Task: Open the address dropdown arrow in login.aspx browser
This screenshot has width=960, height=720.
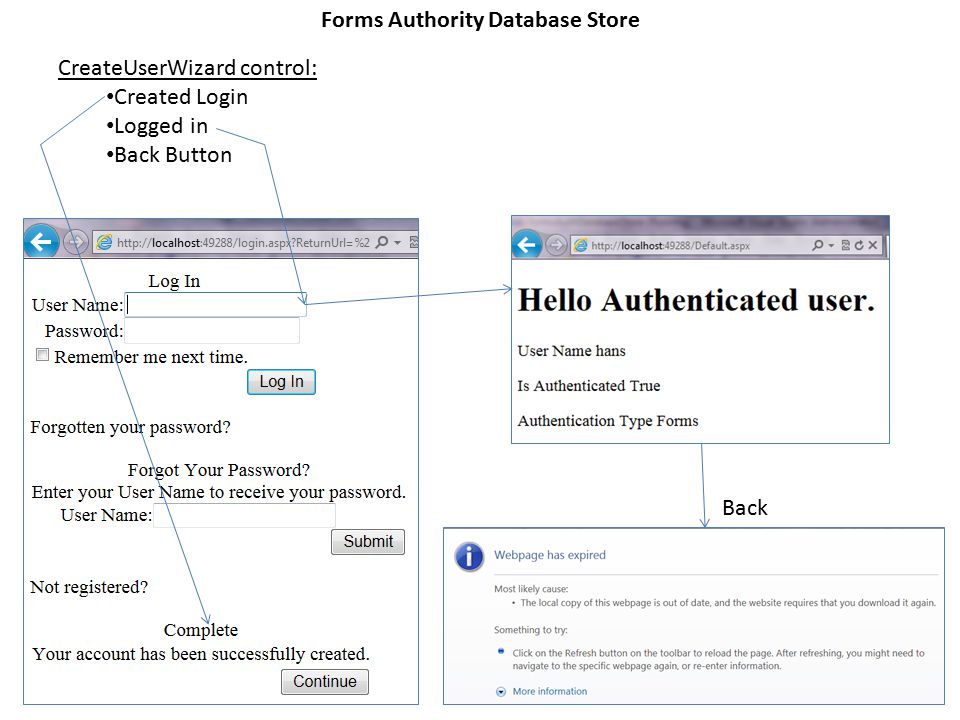Action: tap(397, 243)
